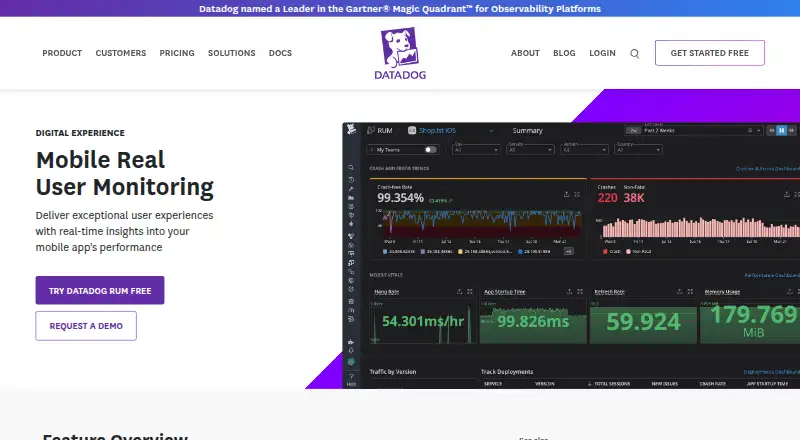Image resolution: width=800 pixels, height=440 pixels.
Task: Click the fullscreen icon on Hang Rate widget
Action: tap(470, 291)
